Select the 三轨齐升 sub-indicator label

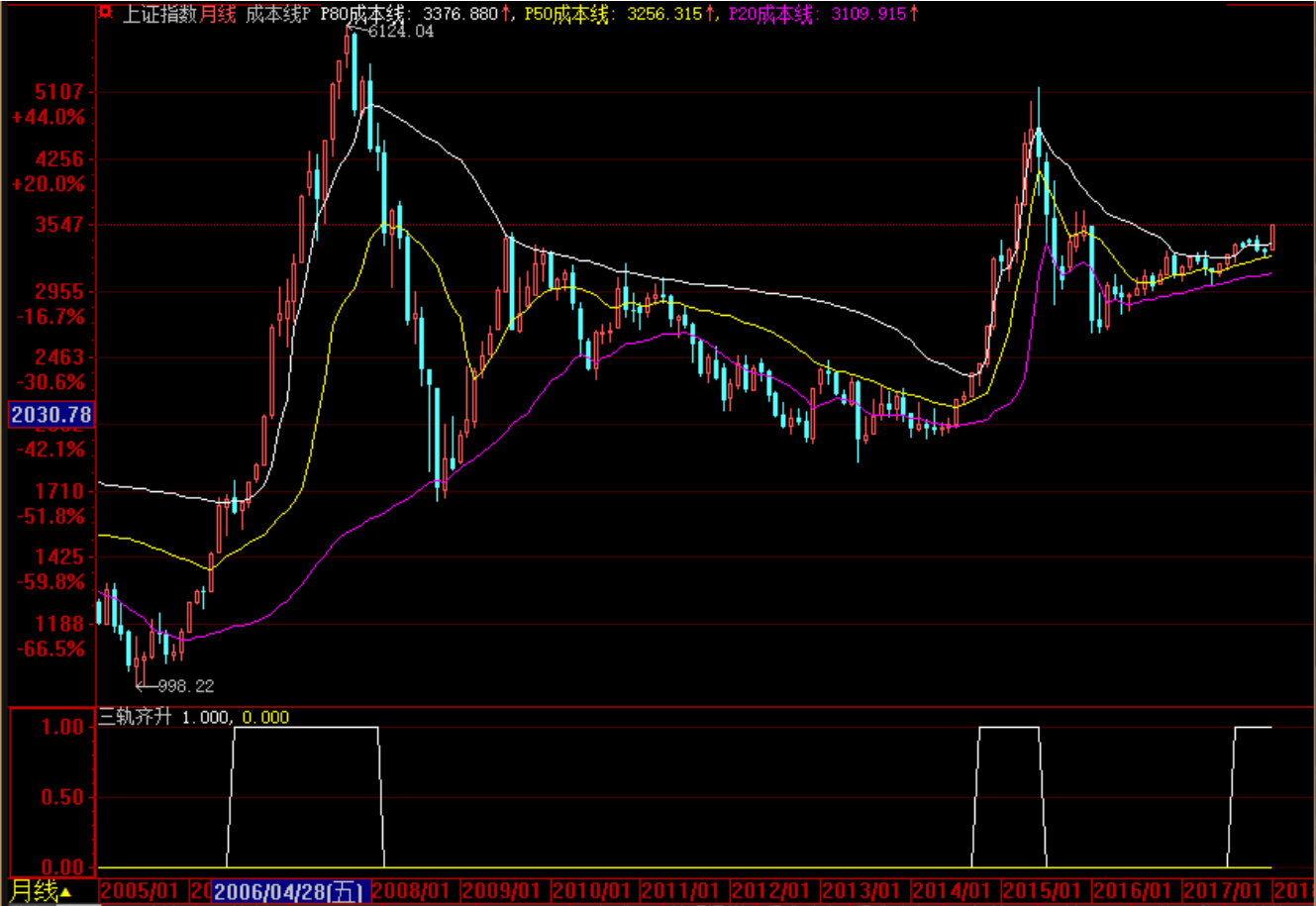tap(137, 717)
